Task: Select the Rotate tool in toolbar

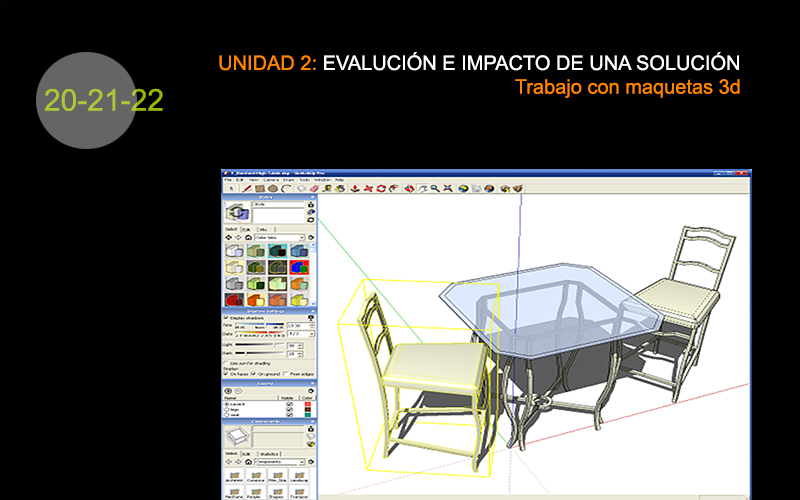Action: point(381,188)
